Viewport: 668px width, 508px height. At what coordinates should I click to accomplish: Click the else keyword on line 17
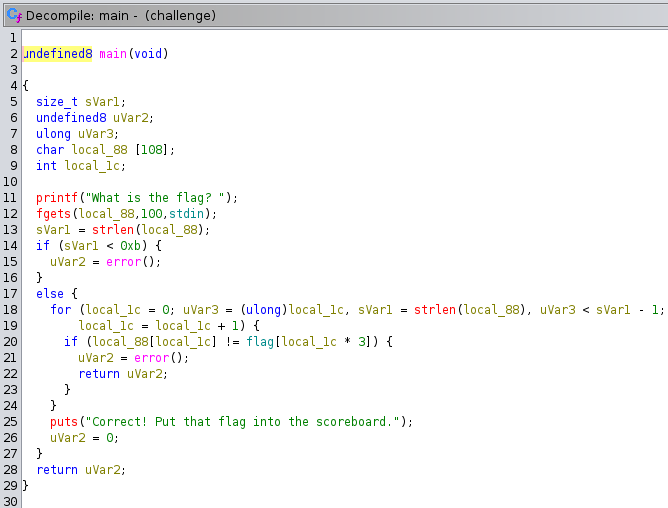point(50,293)
